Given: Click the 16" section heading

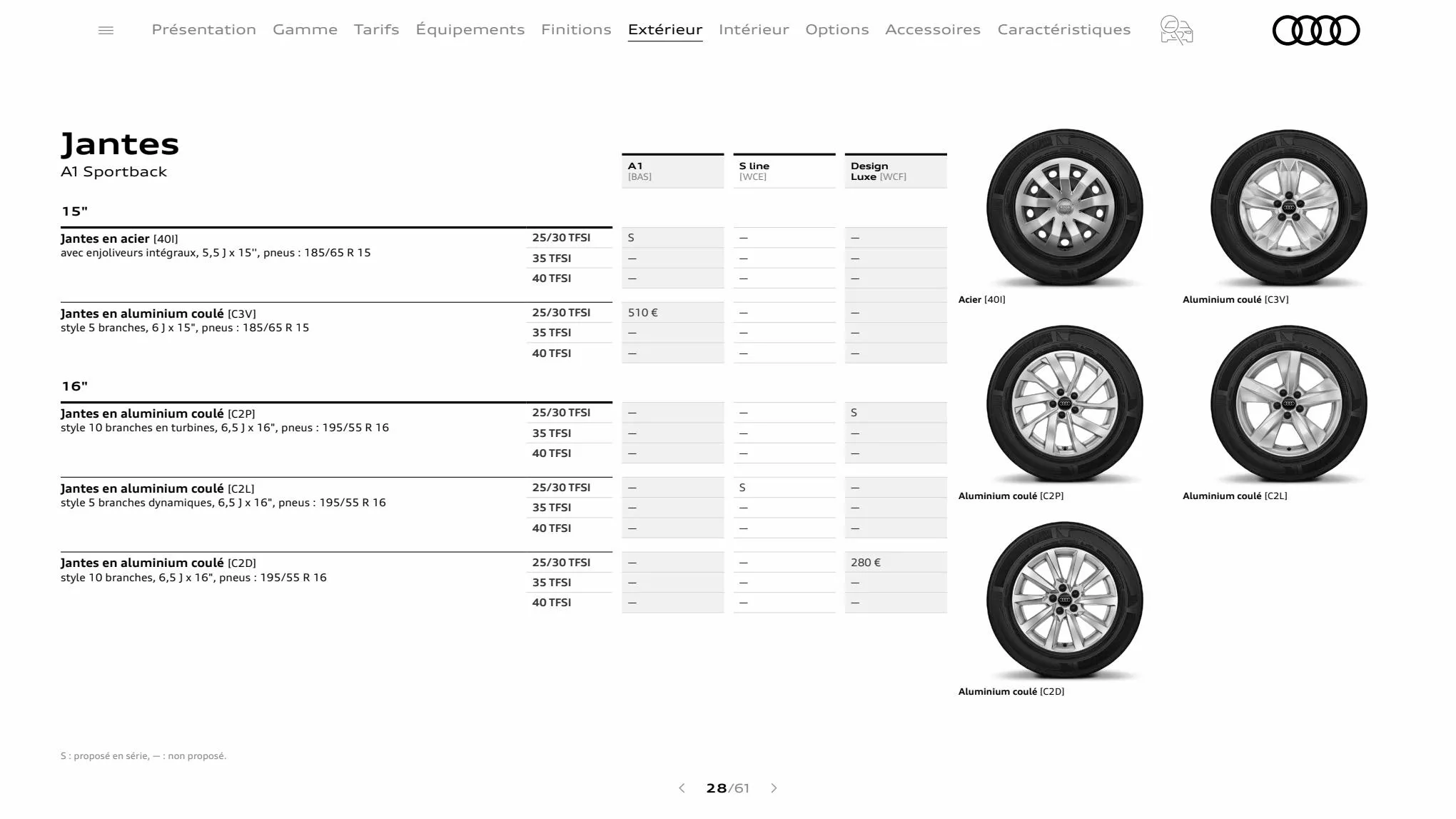Looking at the screenshot, I should tap(74, 386).
